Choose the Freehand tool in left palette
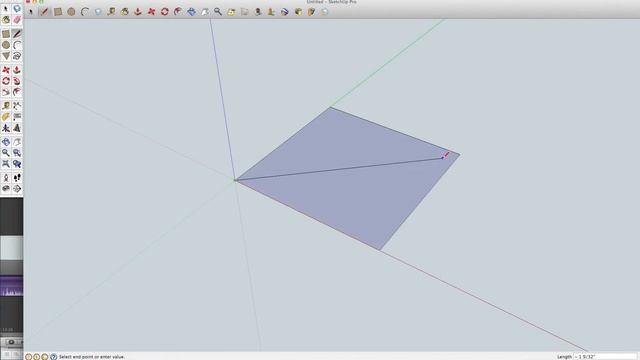 17,56
